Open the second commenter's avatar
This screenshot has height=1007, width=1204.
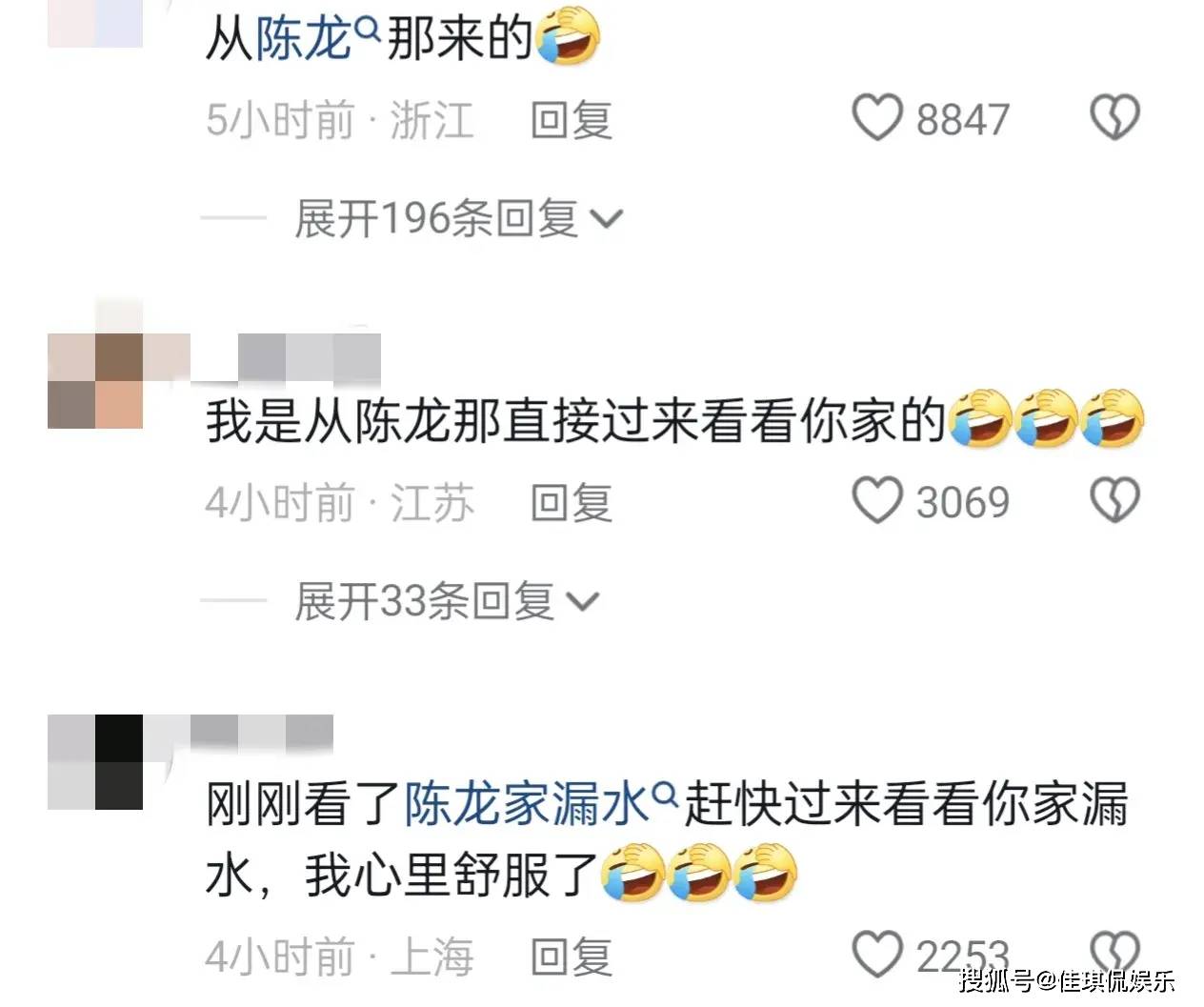(x=95, y=380)
